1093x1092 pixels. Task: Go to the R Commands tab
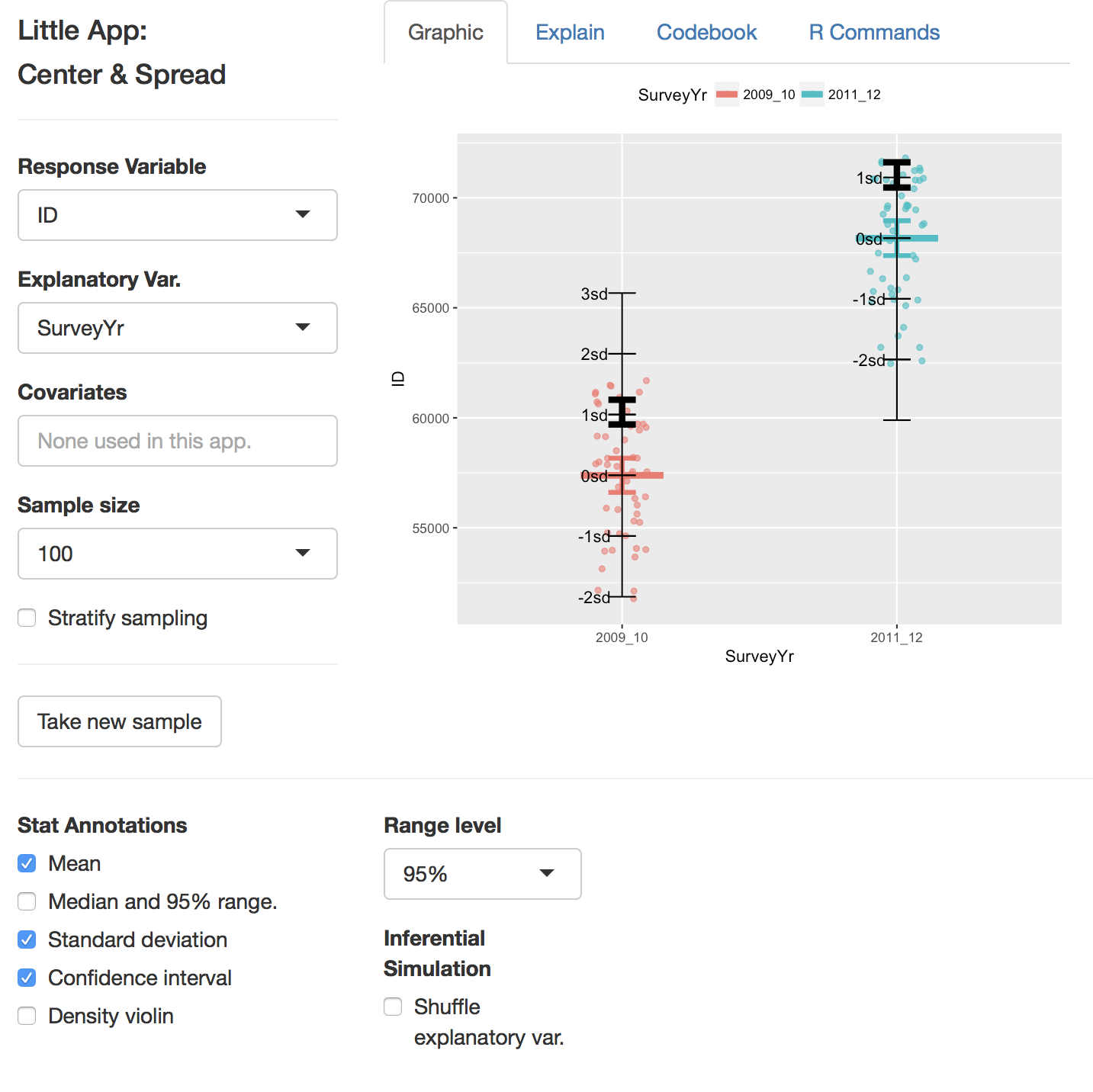874,33
